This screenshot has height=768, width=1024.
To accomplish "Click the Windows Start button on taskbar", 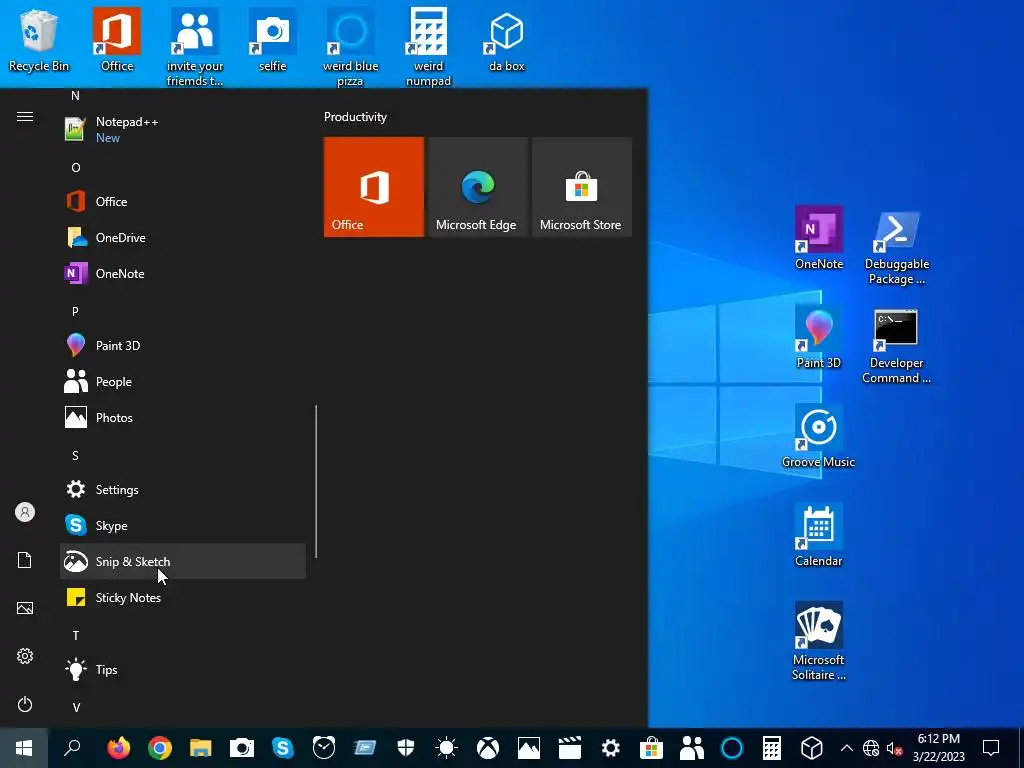I will [x=24, y=748].
